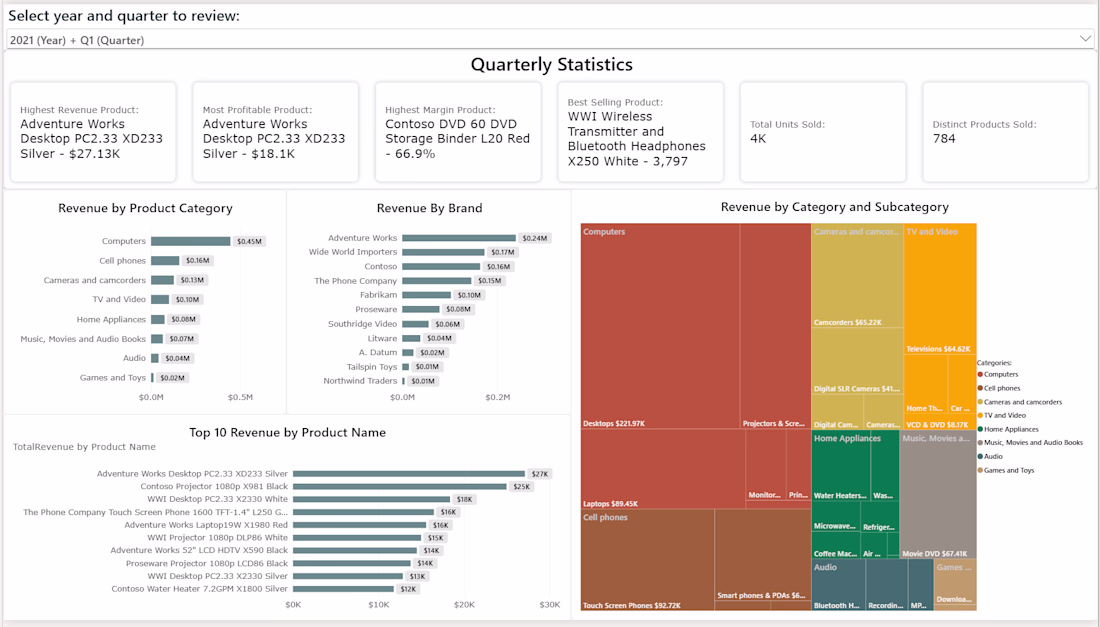Select The Phone Company brand bar

436,281
